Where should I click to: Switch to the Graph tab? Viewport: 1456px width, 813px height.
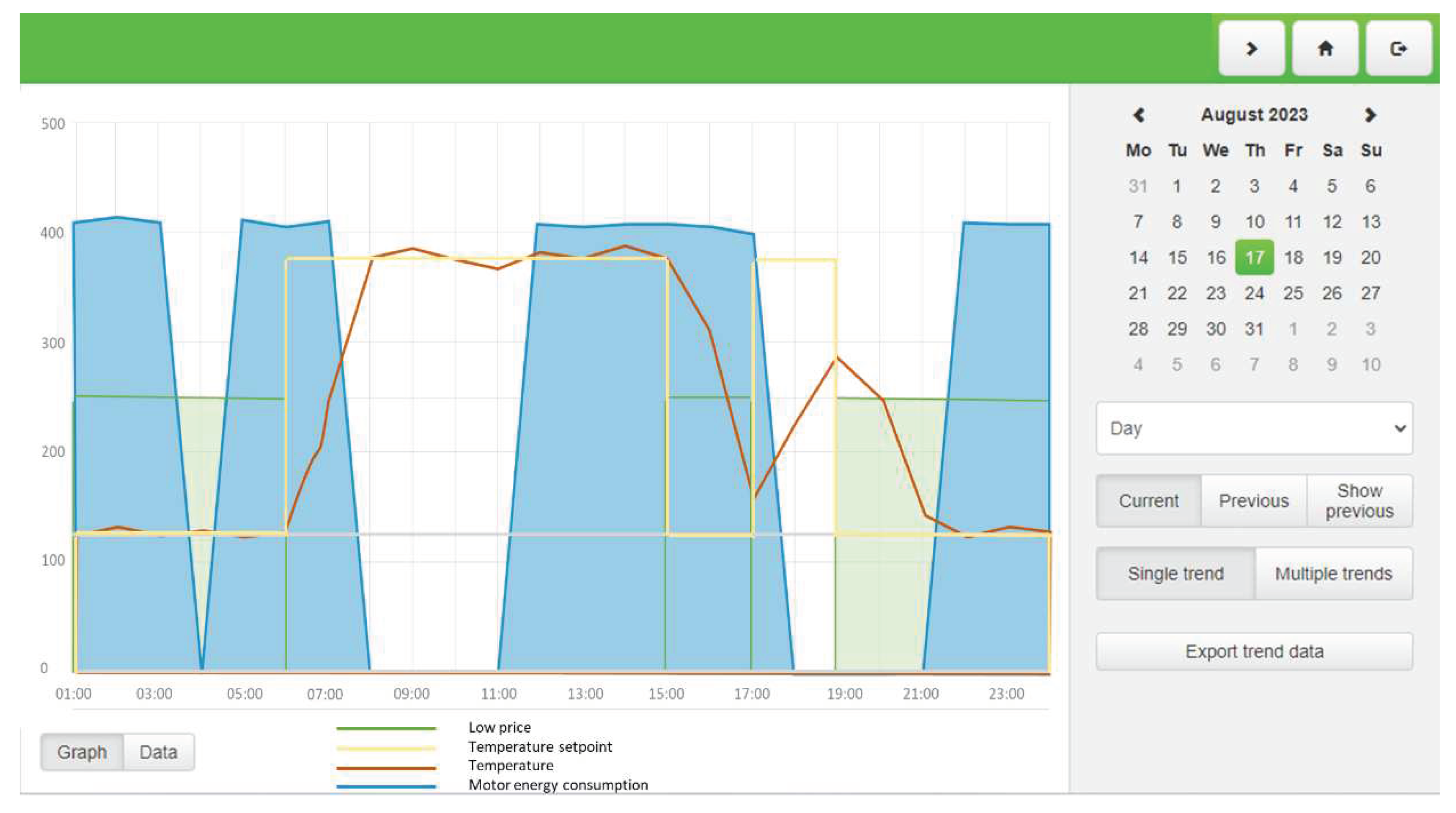click(82, 752)
